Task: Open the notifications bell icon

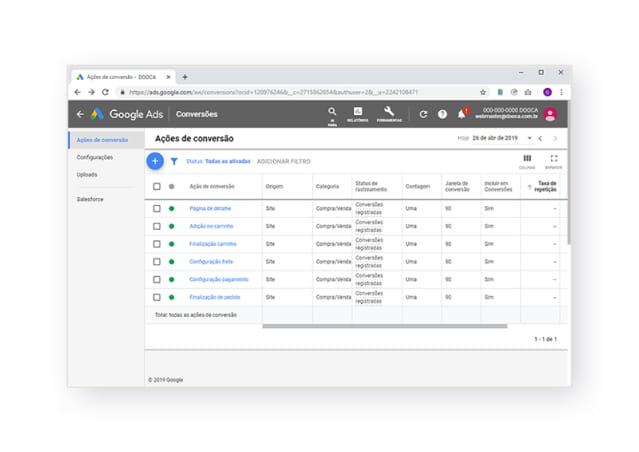Action: point(462,114)
